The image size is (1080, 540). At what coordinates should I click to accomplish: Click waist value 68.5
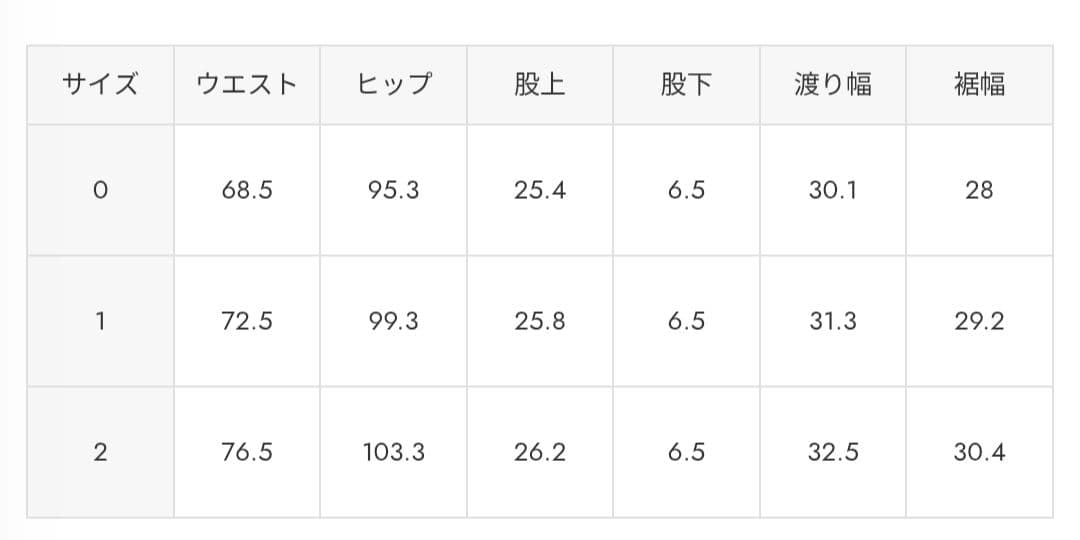(x=247, y=190)
